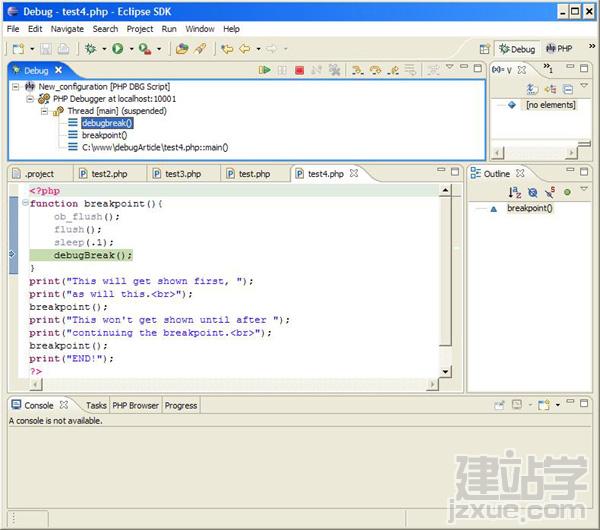Close the Debug view tab

pos(58,70)
